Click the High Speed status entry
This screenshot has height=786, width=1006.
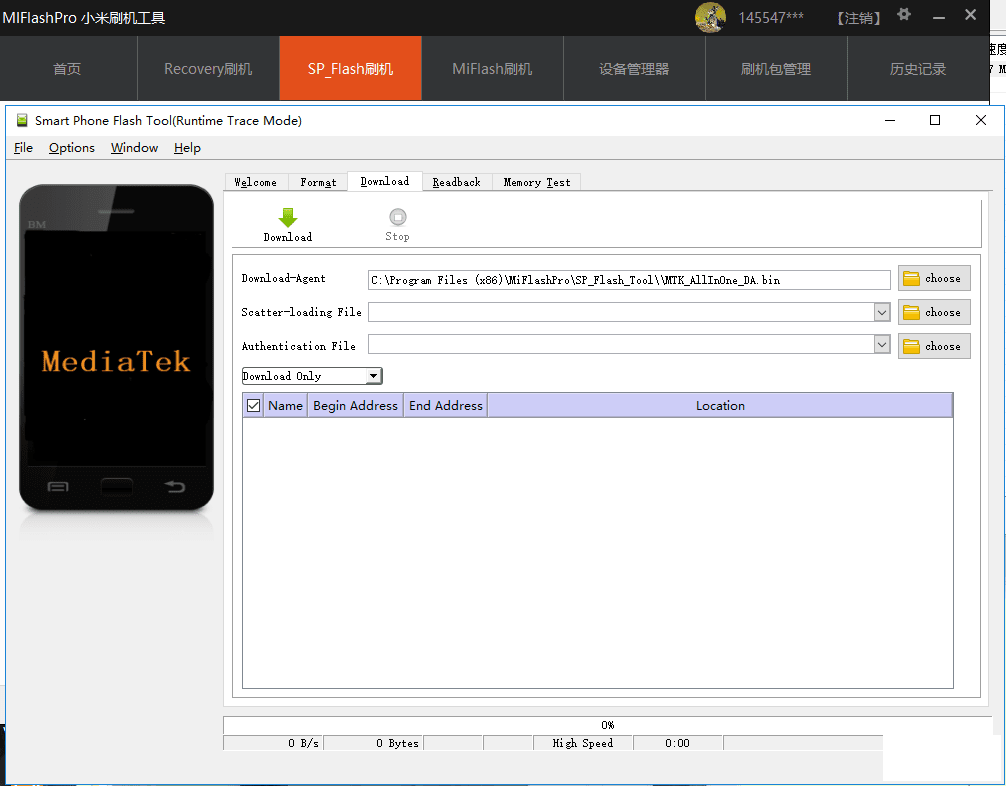tap(583, 743)
